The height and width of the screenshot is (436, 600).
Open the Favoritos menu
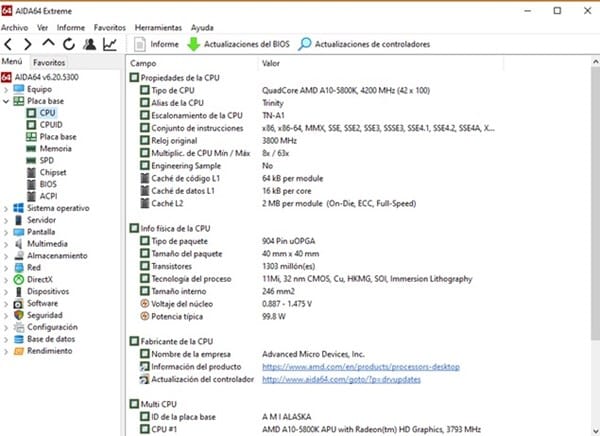pos(109,28)
